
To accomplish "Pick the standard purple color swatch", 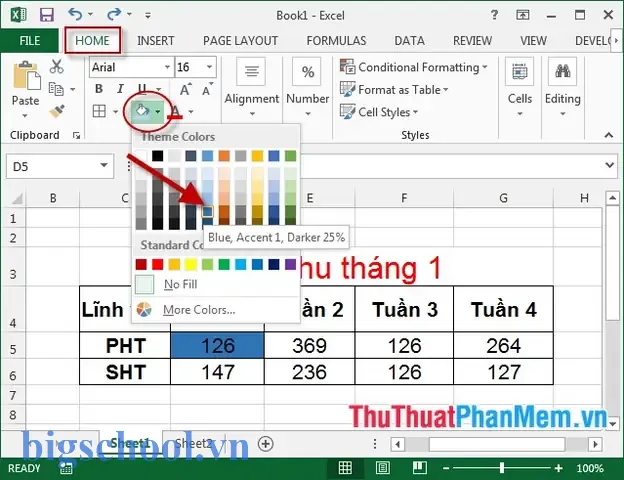I will [291, 264].
